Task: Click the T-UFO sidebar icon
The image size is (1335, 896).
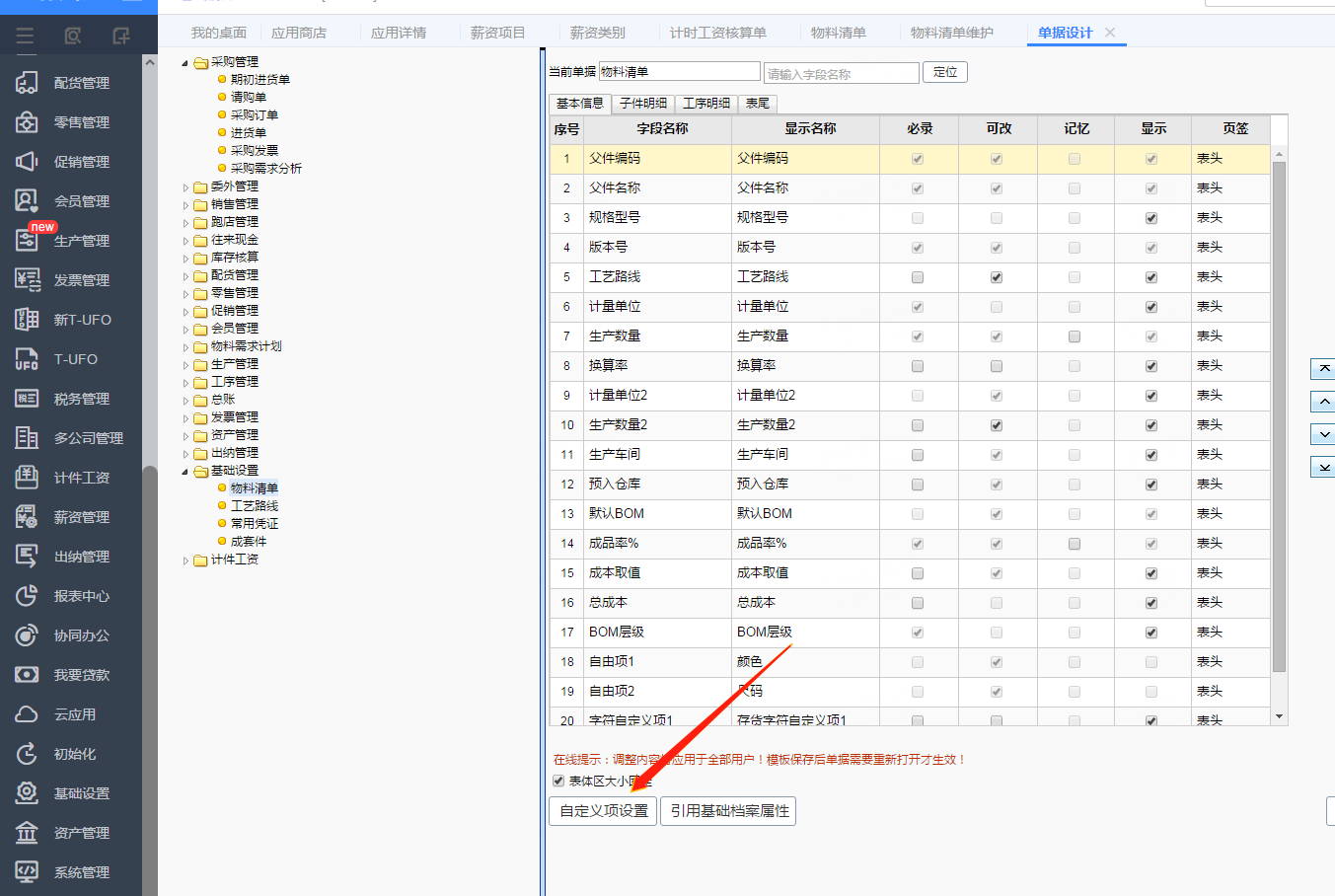Action: [27, 359]
